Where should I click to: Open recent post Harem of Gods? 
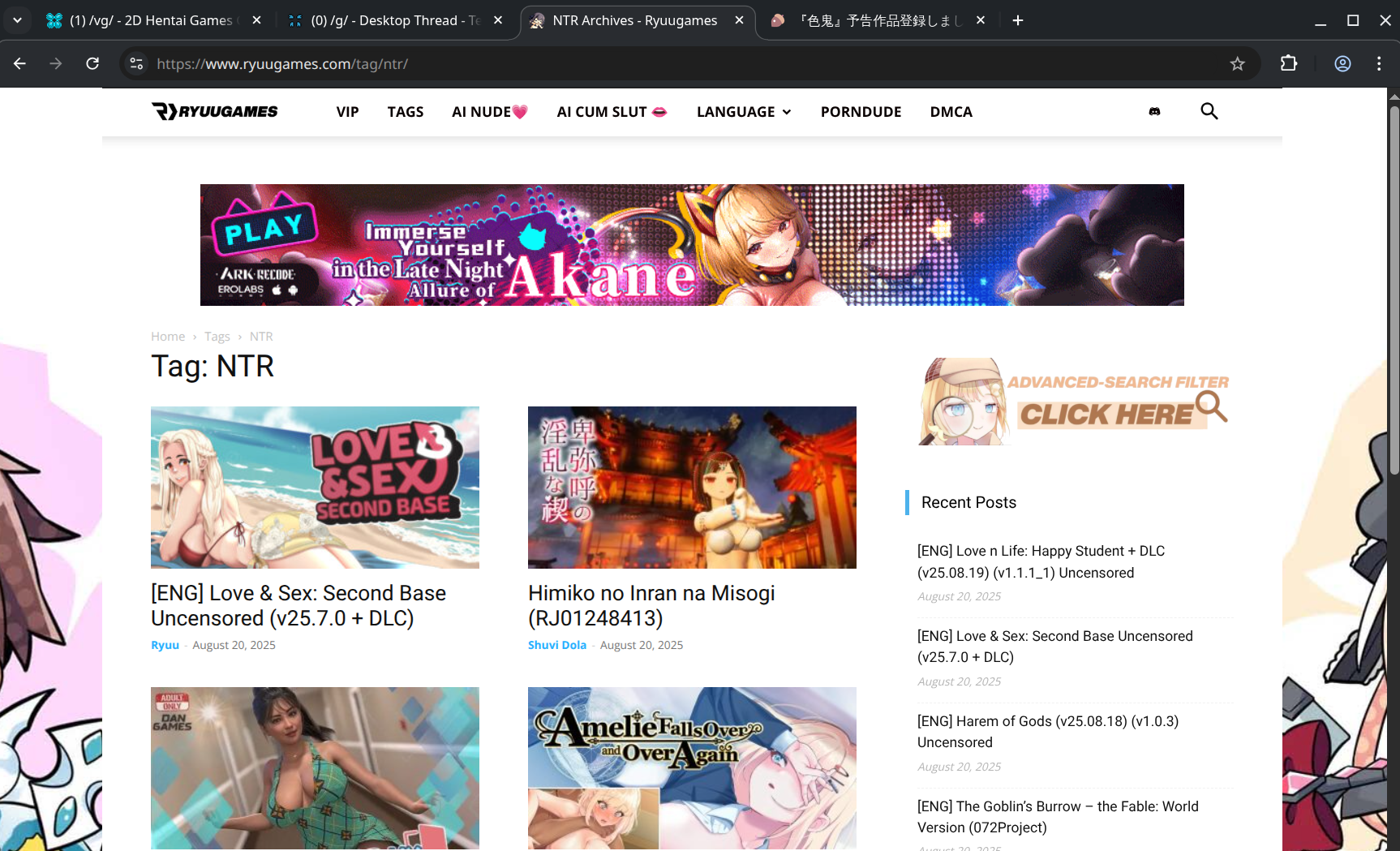pos(1048,732)
